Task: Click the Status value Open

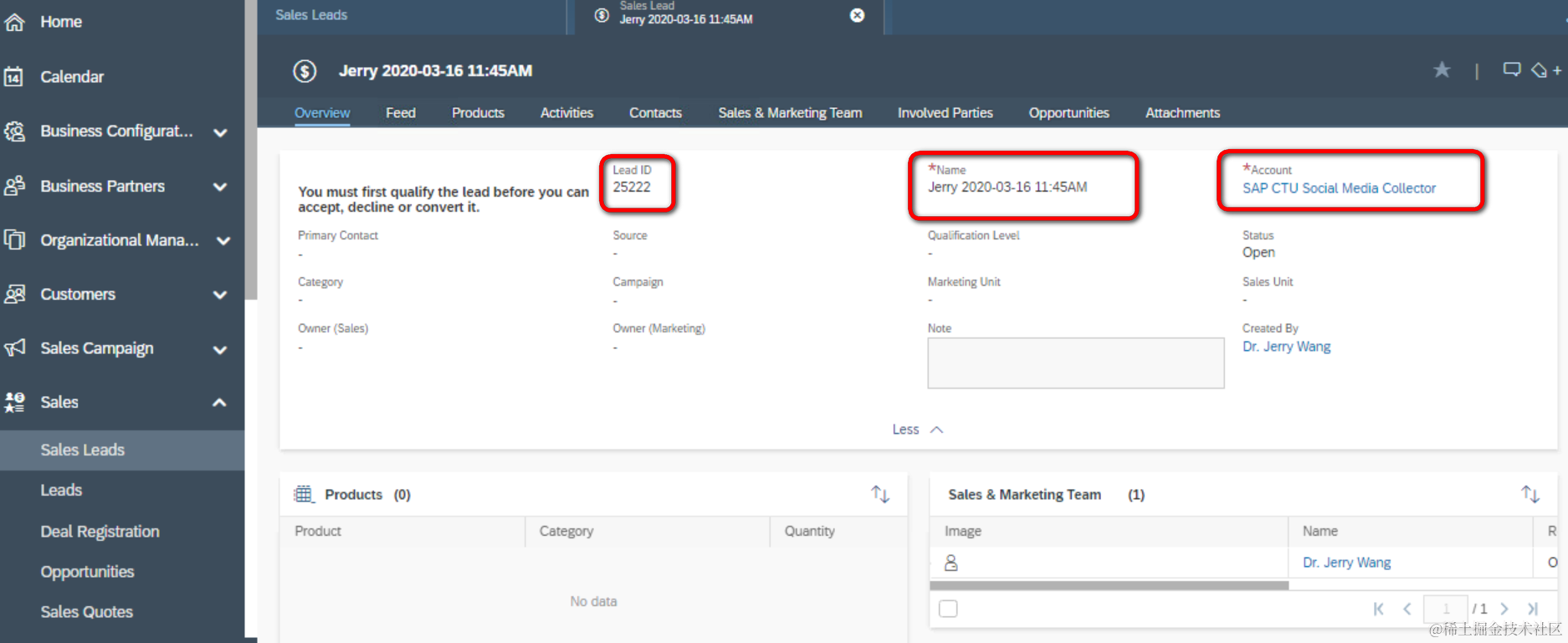Action: click(x=1258, y=253)
